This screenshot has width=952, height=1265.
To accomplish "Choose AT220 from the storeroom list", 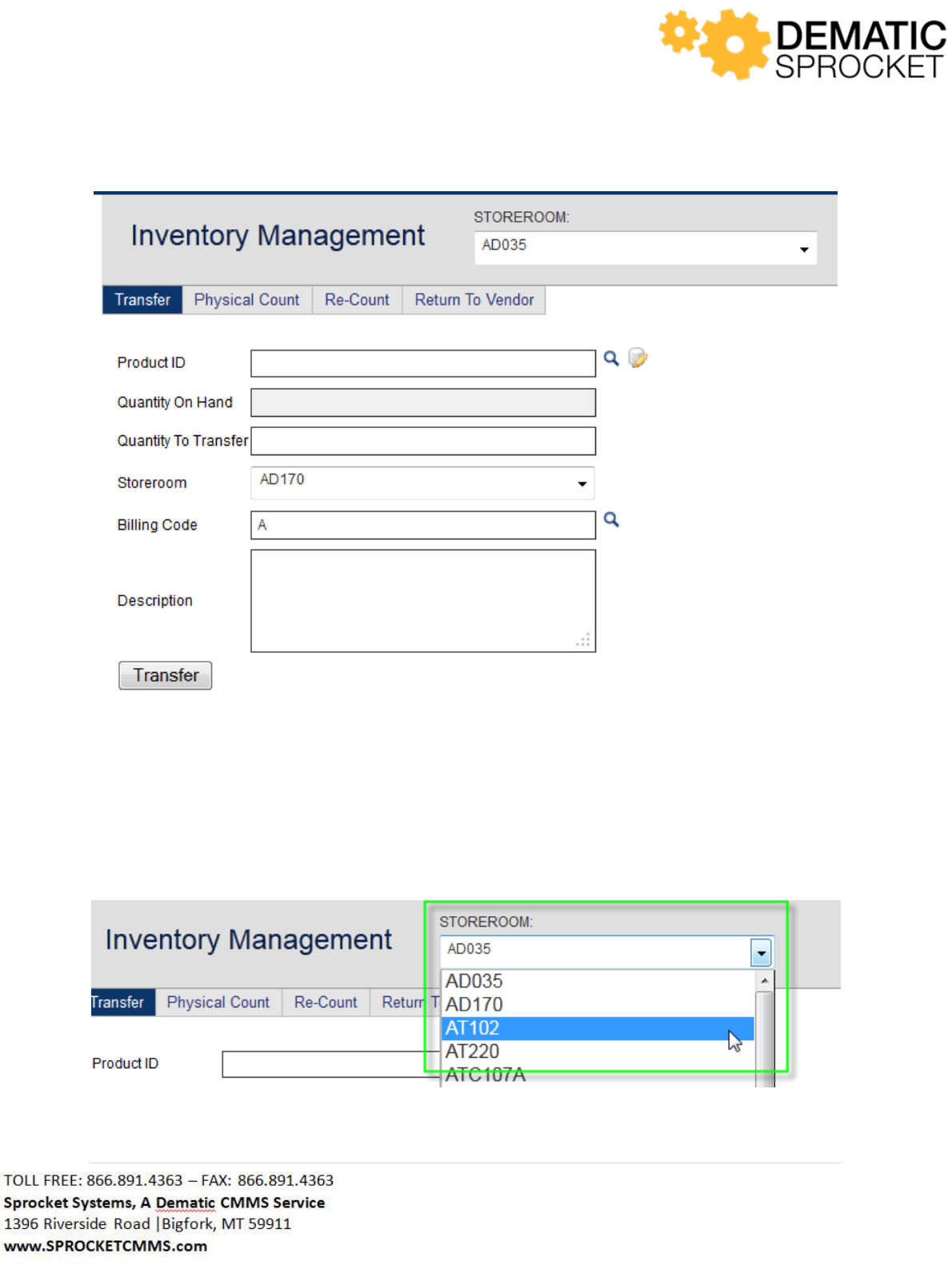I will click(x=598, y=1051).
